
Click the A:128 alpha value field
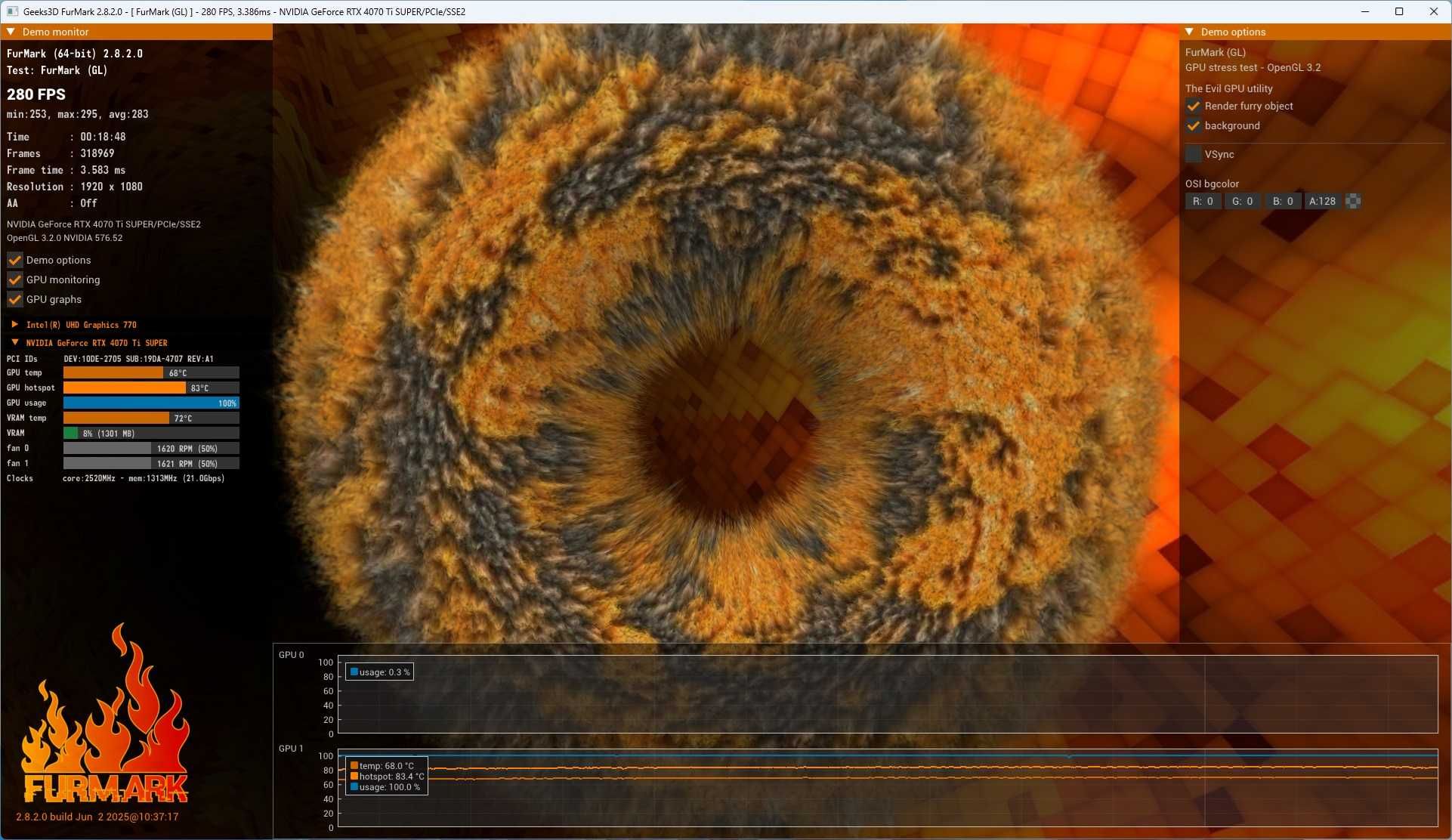point(1323,201)
